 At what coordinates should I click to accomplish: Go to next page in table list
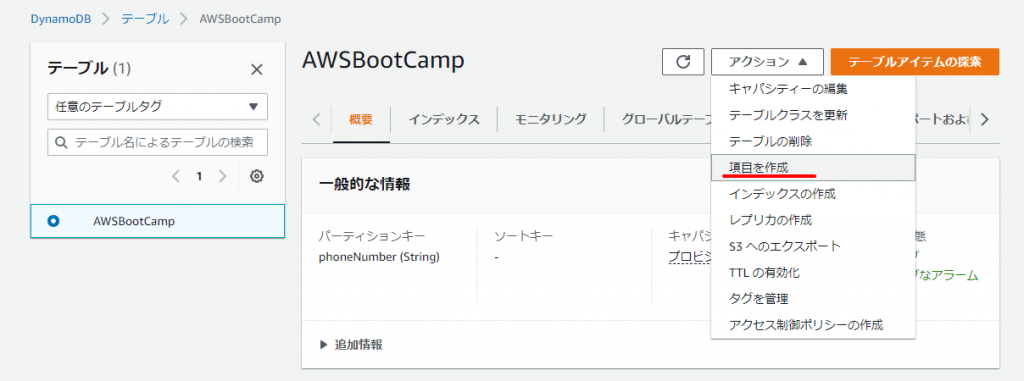tap(223, 176)
